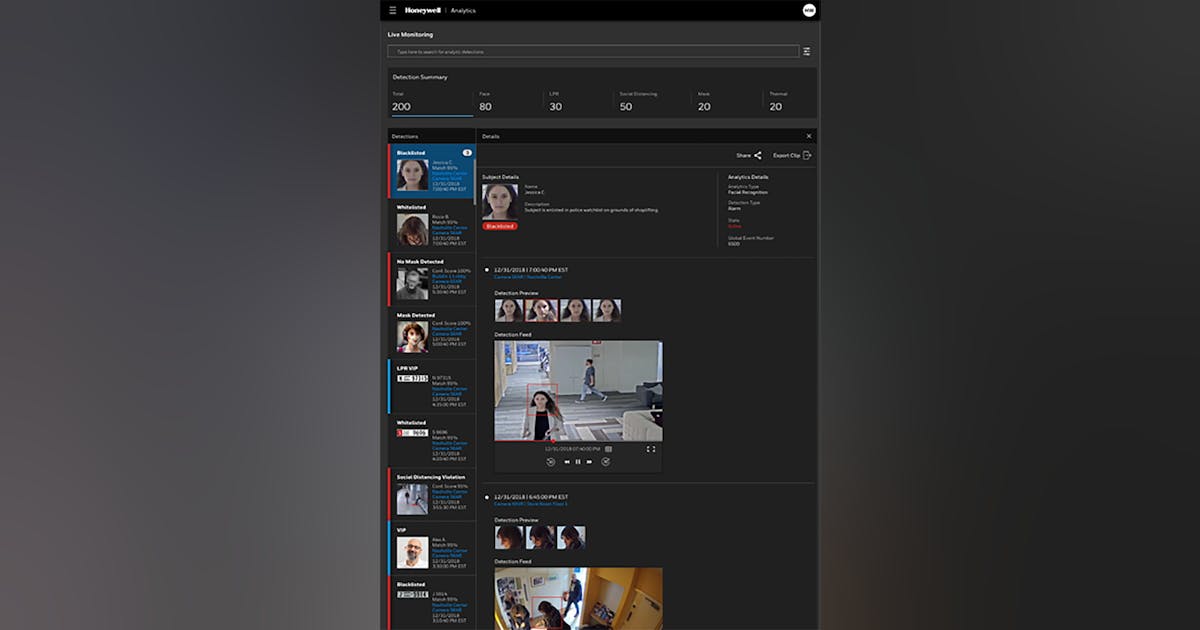Pause the Detection Feed playback

(578, 461)
